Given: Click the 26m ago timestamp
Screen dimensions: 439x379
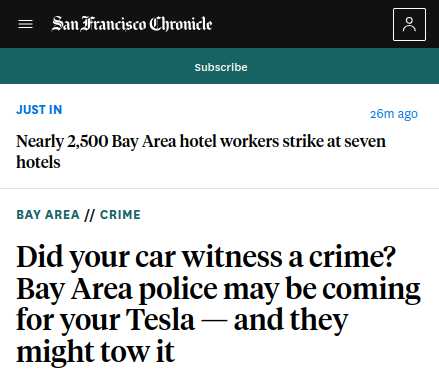Looking at the screenshot, I should pos(394,114).
